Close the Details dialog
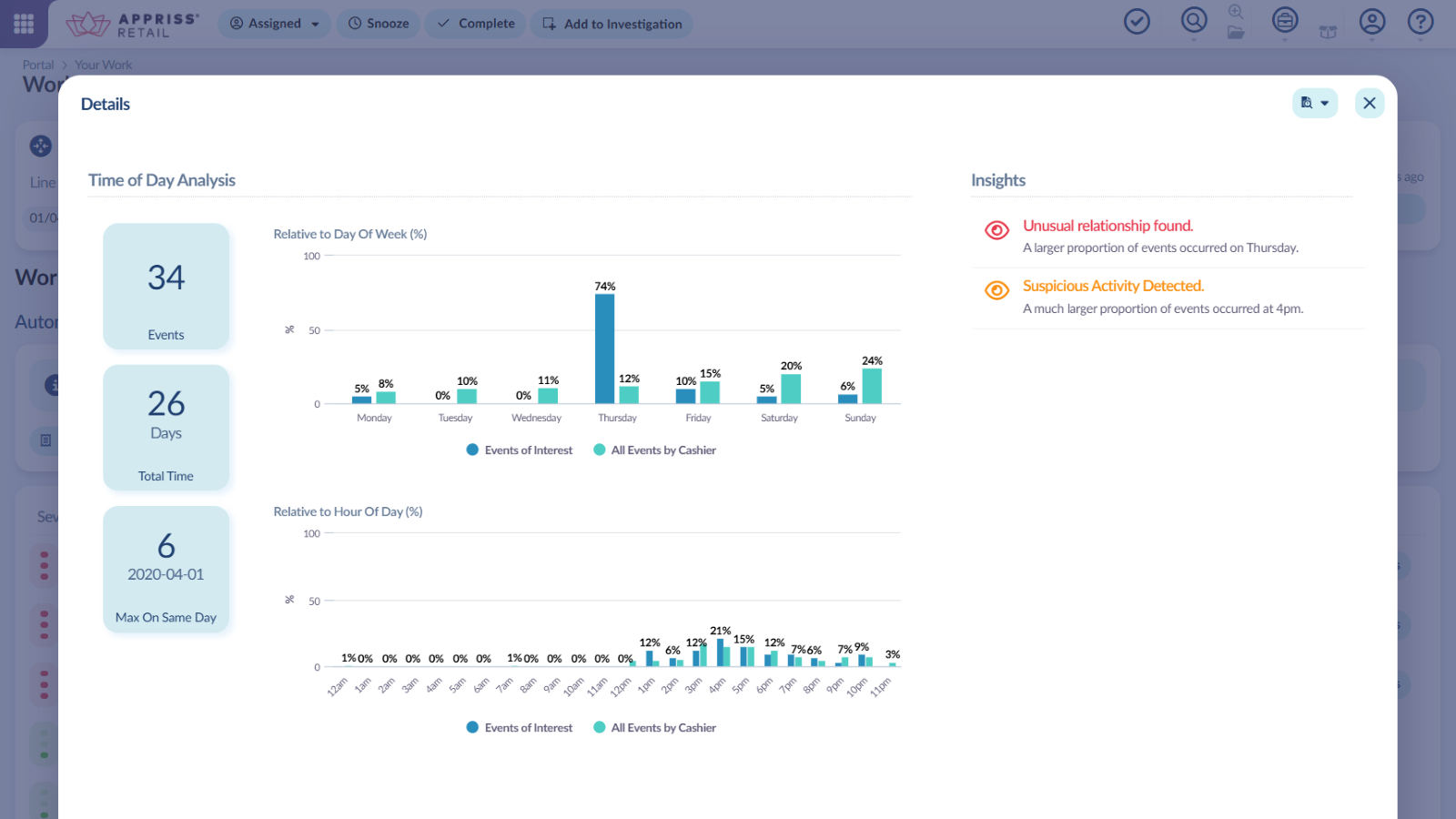This screenshot has width=1456, height=819. click(x=1370, y=103)
